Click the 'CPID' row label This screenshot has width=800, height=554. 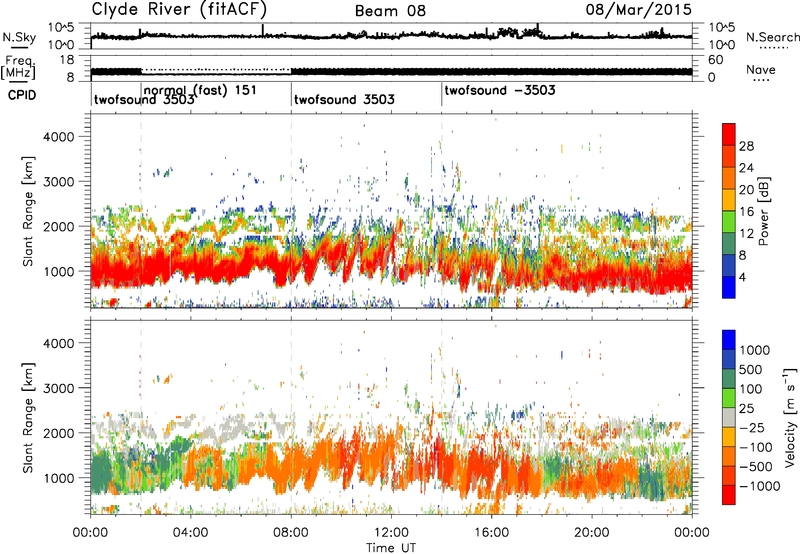point(22,95)
